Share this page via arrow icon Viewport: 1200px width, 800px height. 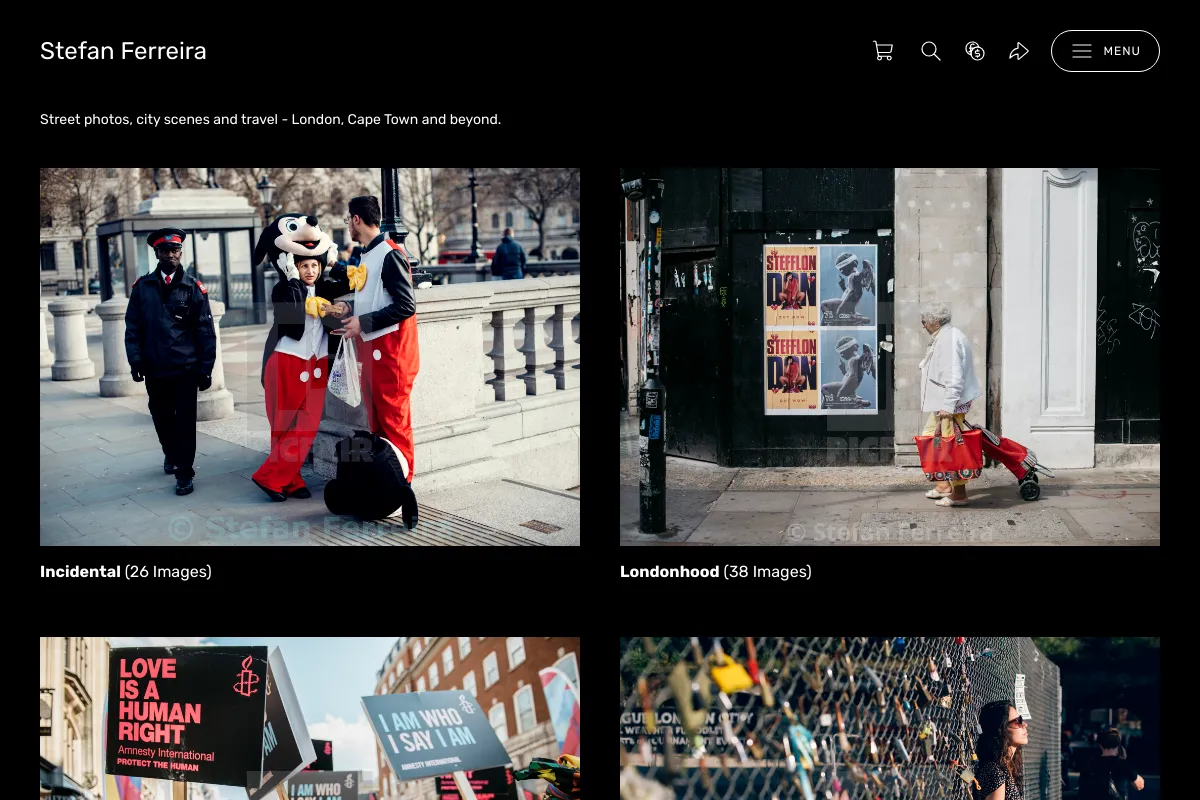point(1019,51)
